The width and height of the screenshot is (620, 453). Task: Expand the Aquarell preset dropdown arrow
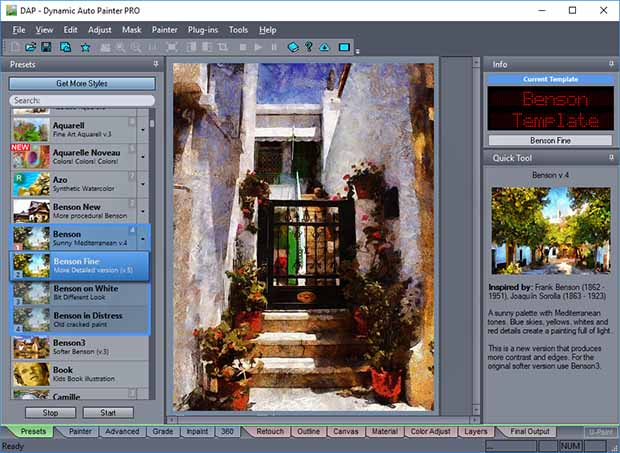point(143,130)
